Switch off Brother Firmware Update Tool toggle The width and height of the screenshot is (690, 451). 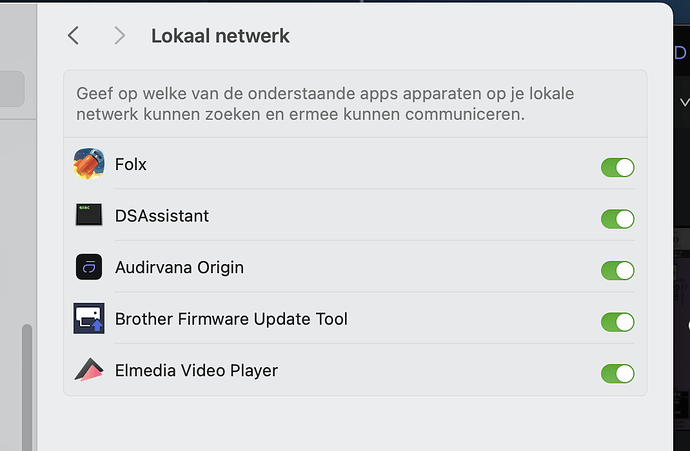click(617, 322)
